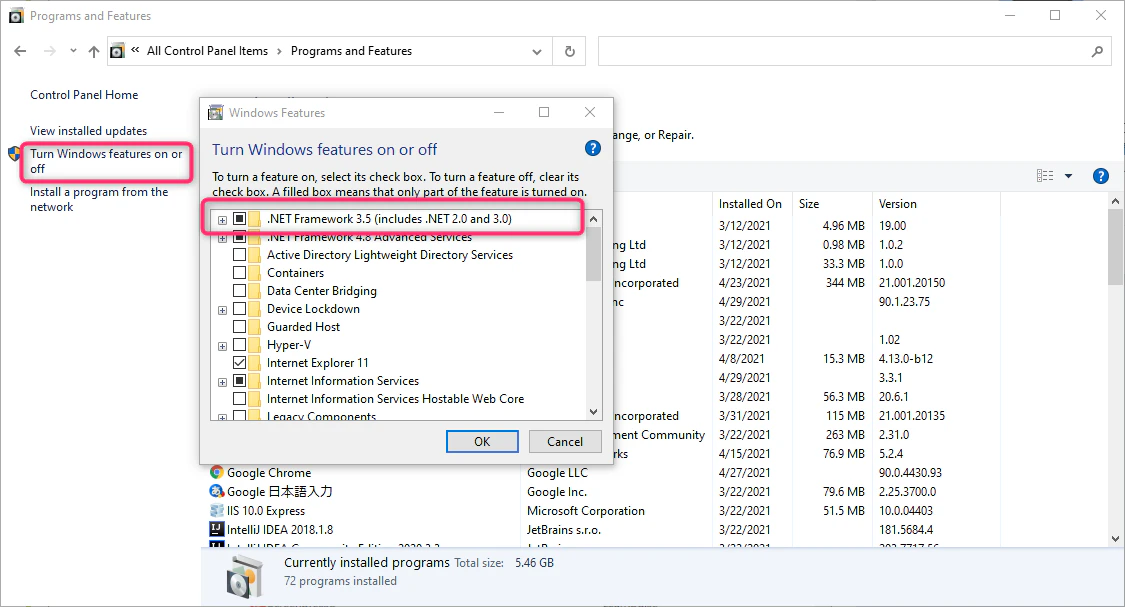Maximize the Windows Features dialog
This screenshot has width=1125, height=607.
(x=544, y=113)
